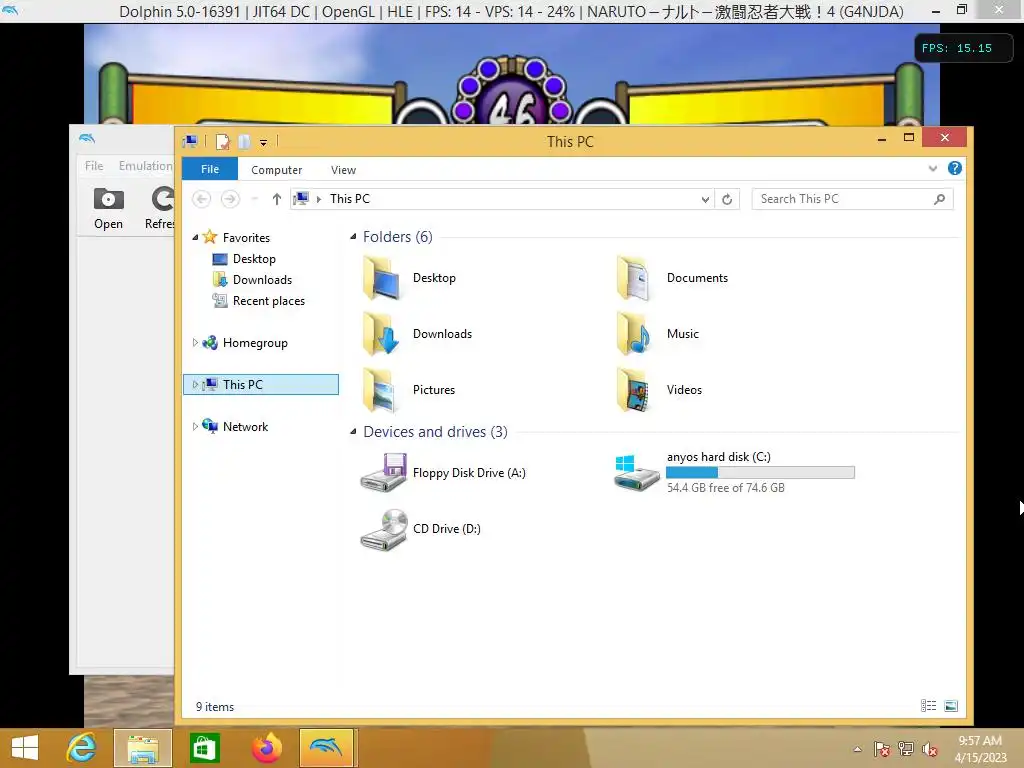The width and height of the screenshot is (1024, 768).
Task: Open the Pictures folder icon
Action: 381,390
